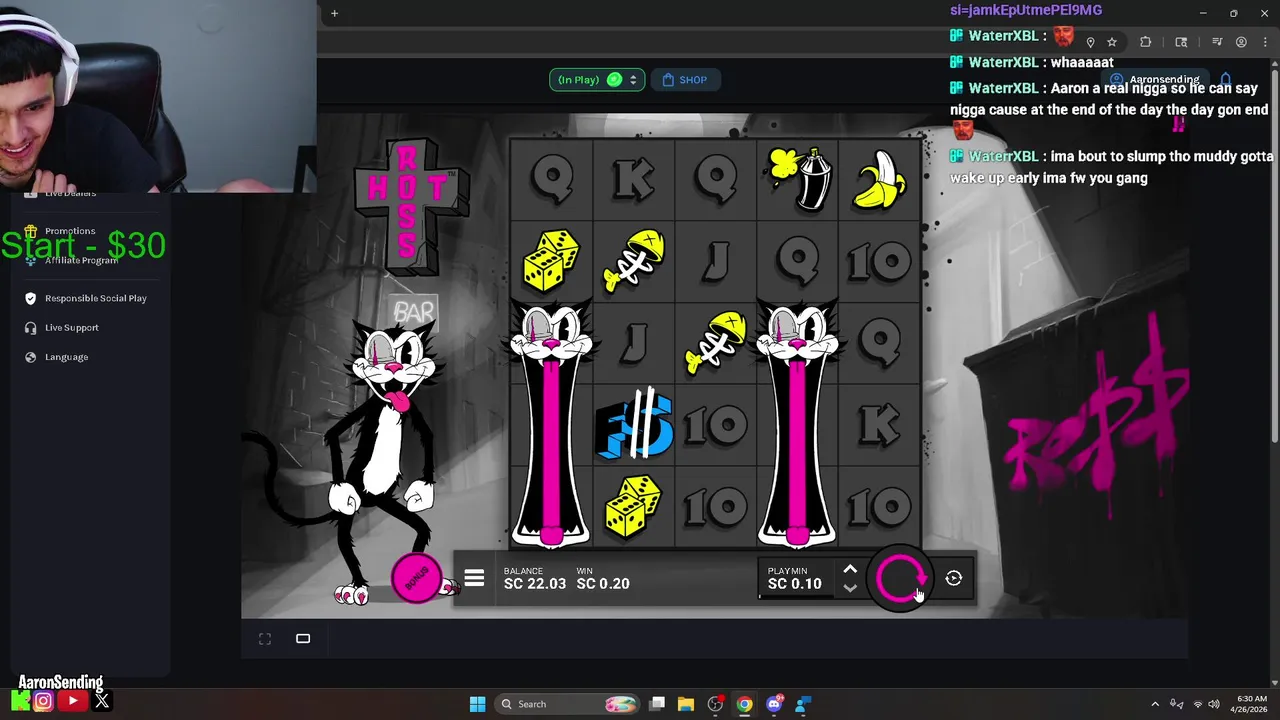This screenshot has height=720, width=1280.
Task: Click the Live Support headset icon
Action: (x=30, y=327)
